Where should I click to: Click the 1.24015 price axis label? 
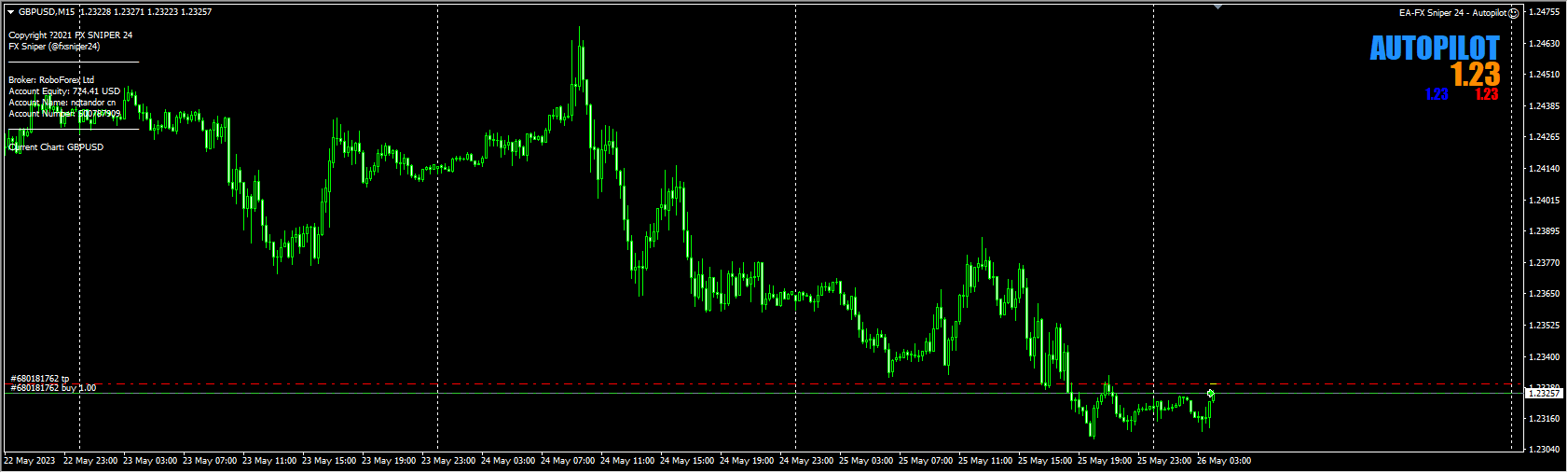[1545, 201]
